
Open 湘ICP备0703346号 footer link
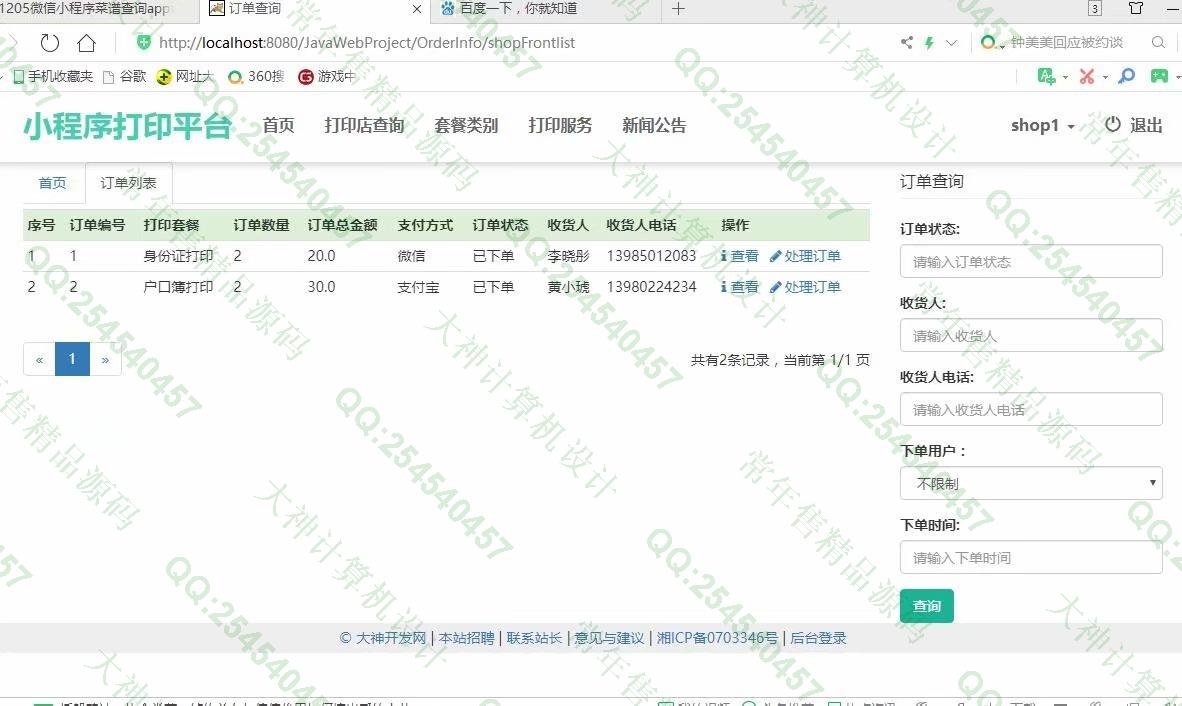click(717, 638)
